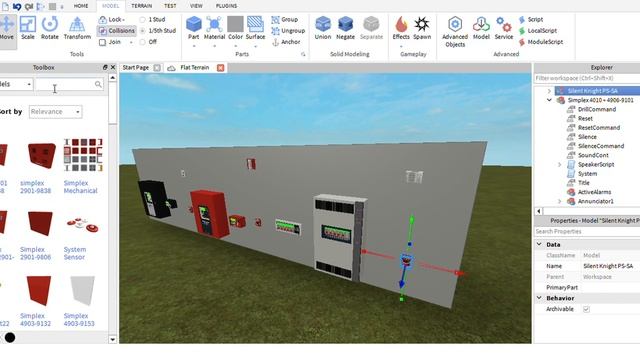640x360 pixels.
Task: Click the Toolbox search magnifier icon
Action: click(x=98, y=84)
